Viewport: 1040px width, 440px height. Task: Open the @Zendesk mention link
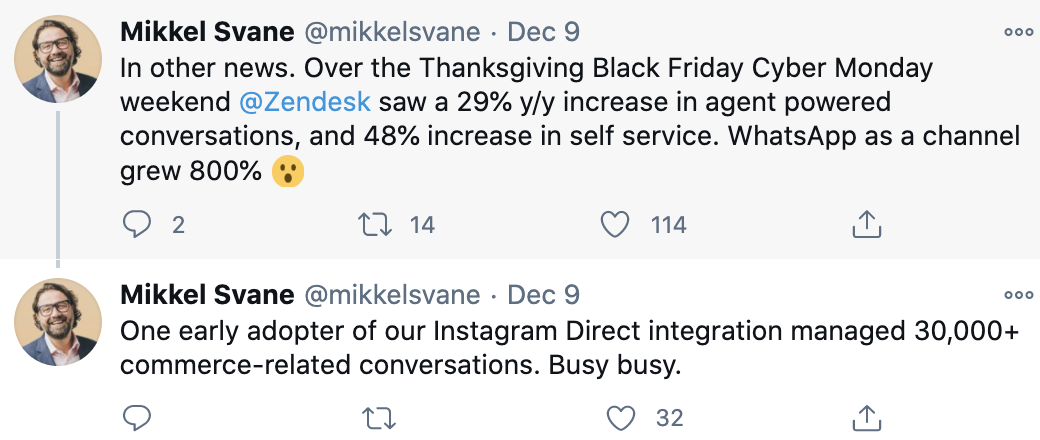coord(304,101)
